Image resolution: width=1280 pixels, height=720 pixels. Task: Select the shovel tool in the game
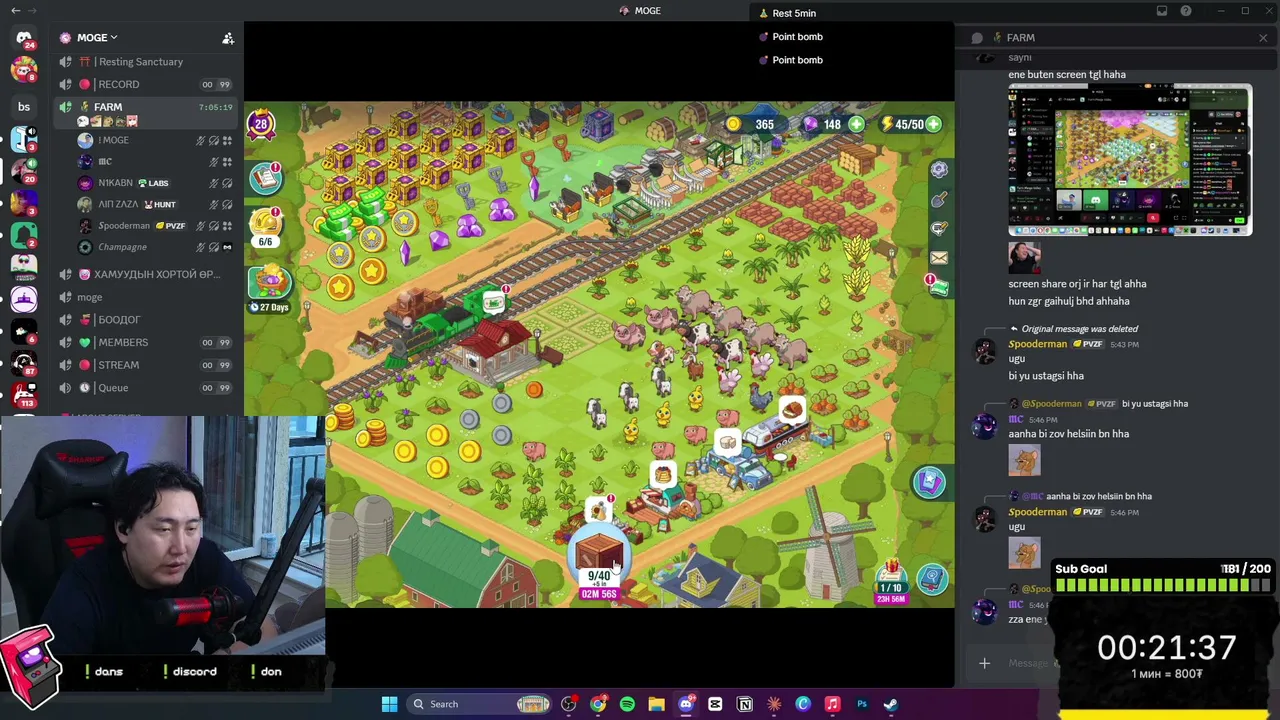(x=939, y=200)
